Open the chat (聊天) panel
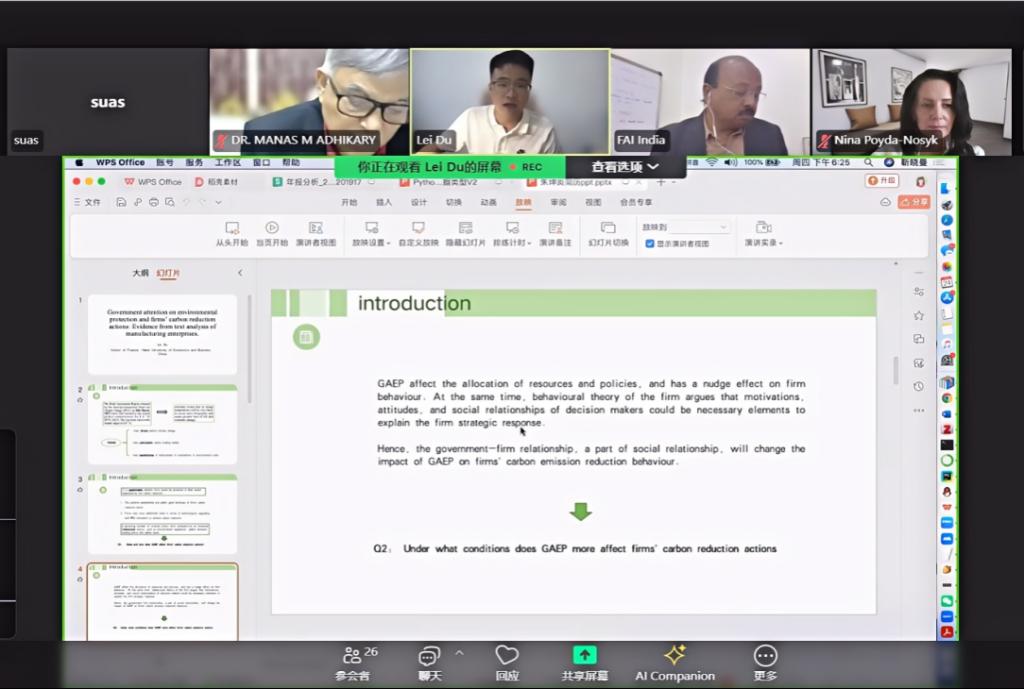 (428, 661)
